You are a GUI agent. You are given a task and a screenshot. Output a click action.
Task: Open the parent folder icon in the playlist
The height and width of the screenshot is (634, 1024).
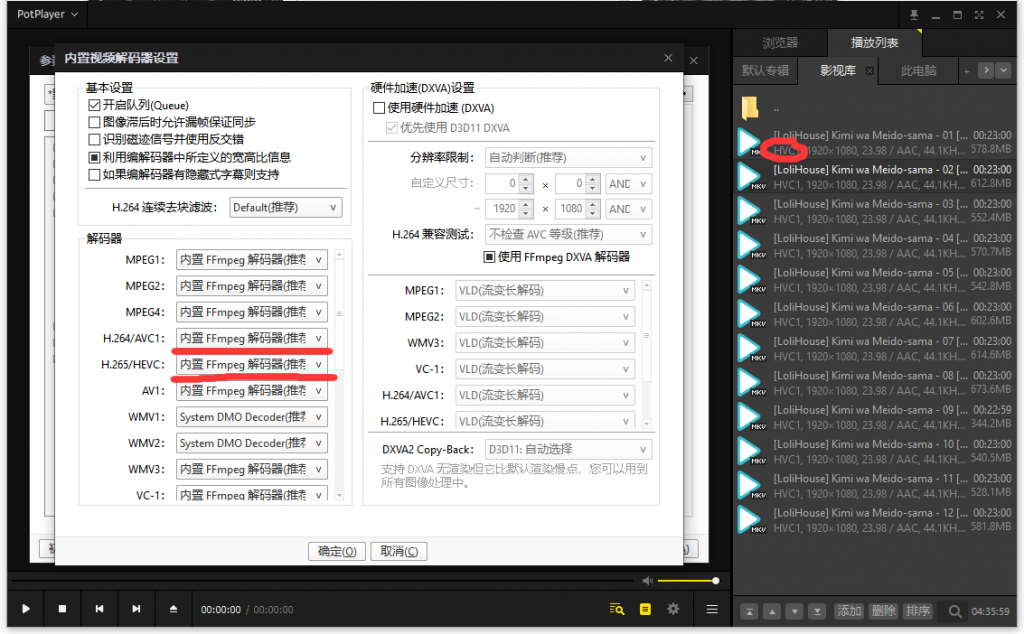(x=751, y=107)
